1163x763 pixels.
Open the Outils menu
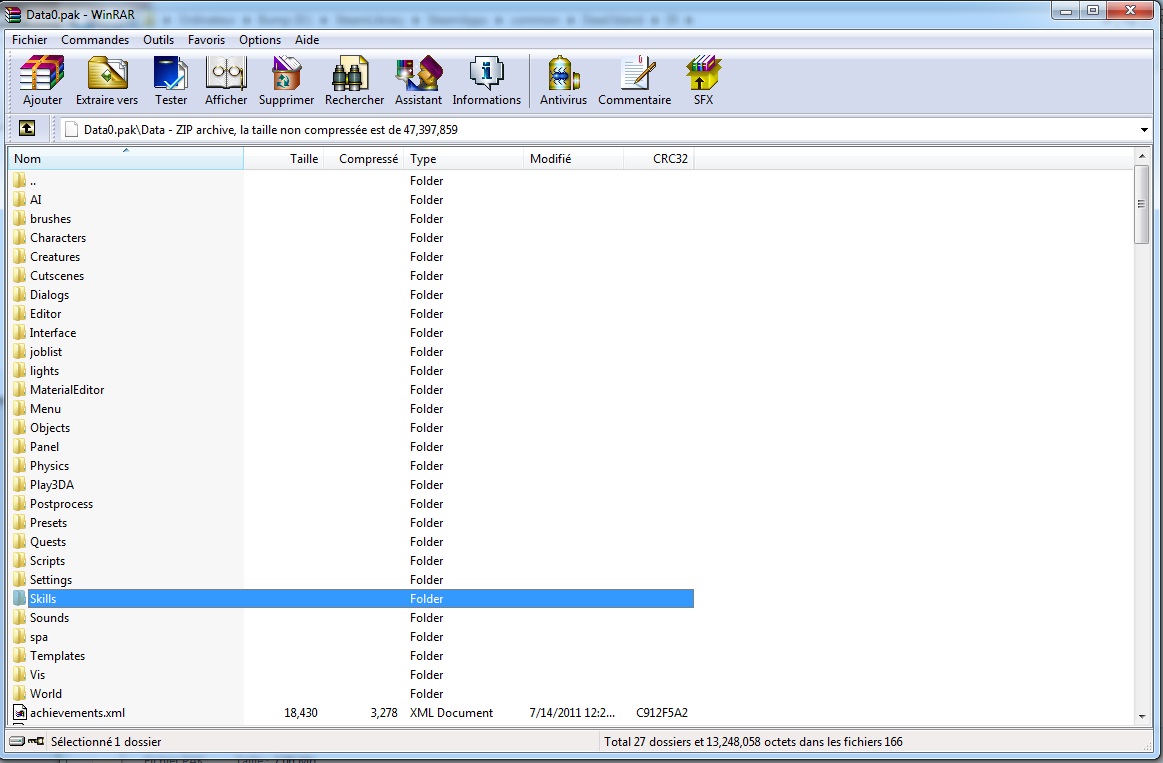[x=159, y=40]
